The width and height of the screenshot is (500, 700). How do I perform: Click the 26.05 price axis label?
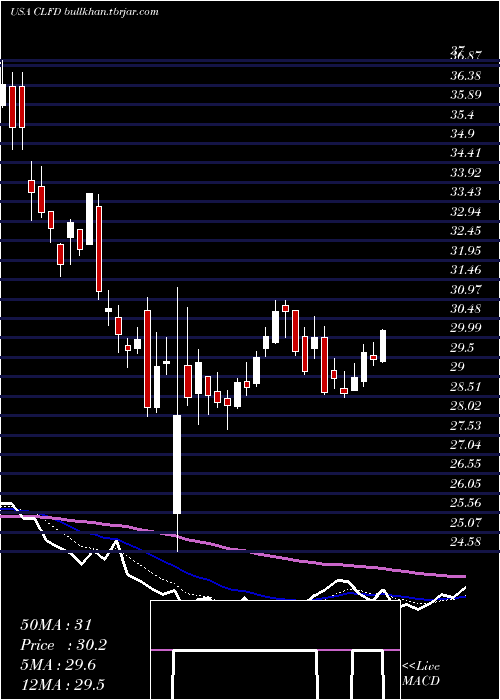tap(465, 483)
